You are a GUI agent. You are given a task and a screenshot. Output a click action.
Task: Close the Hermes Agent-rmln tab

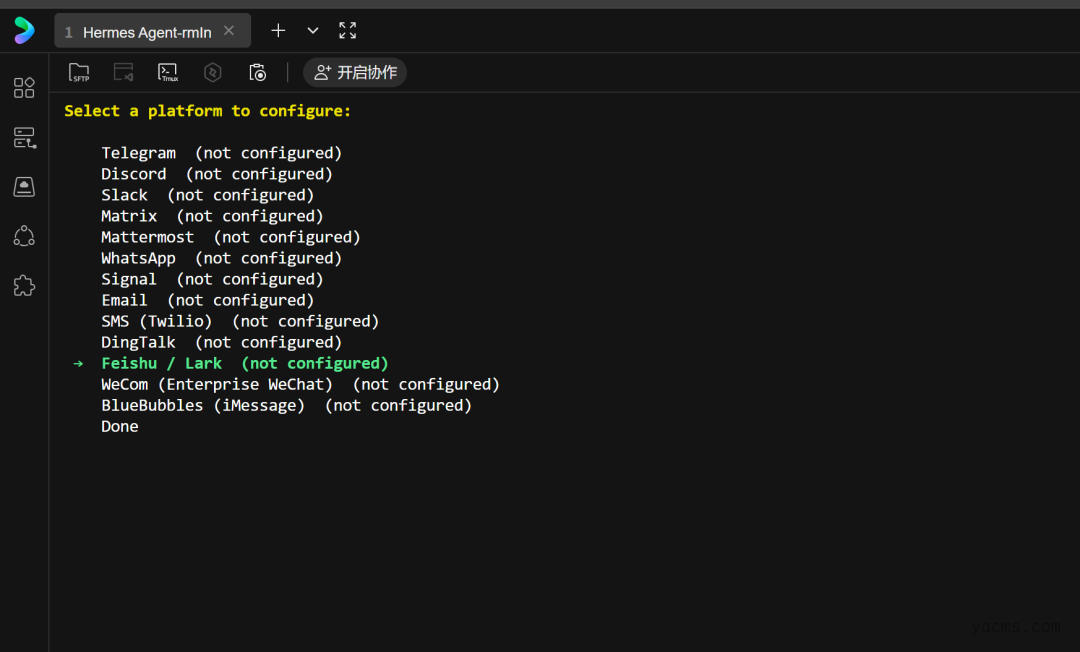pos(229,31)
